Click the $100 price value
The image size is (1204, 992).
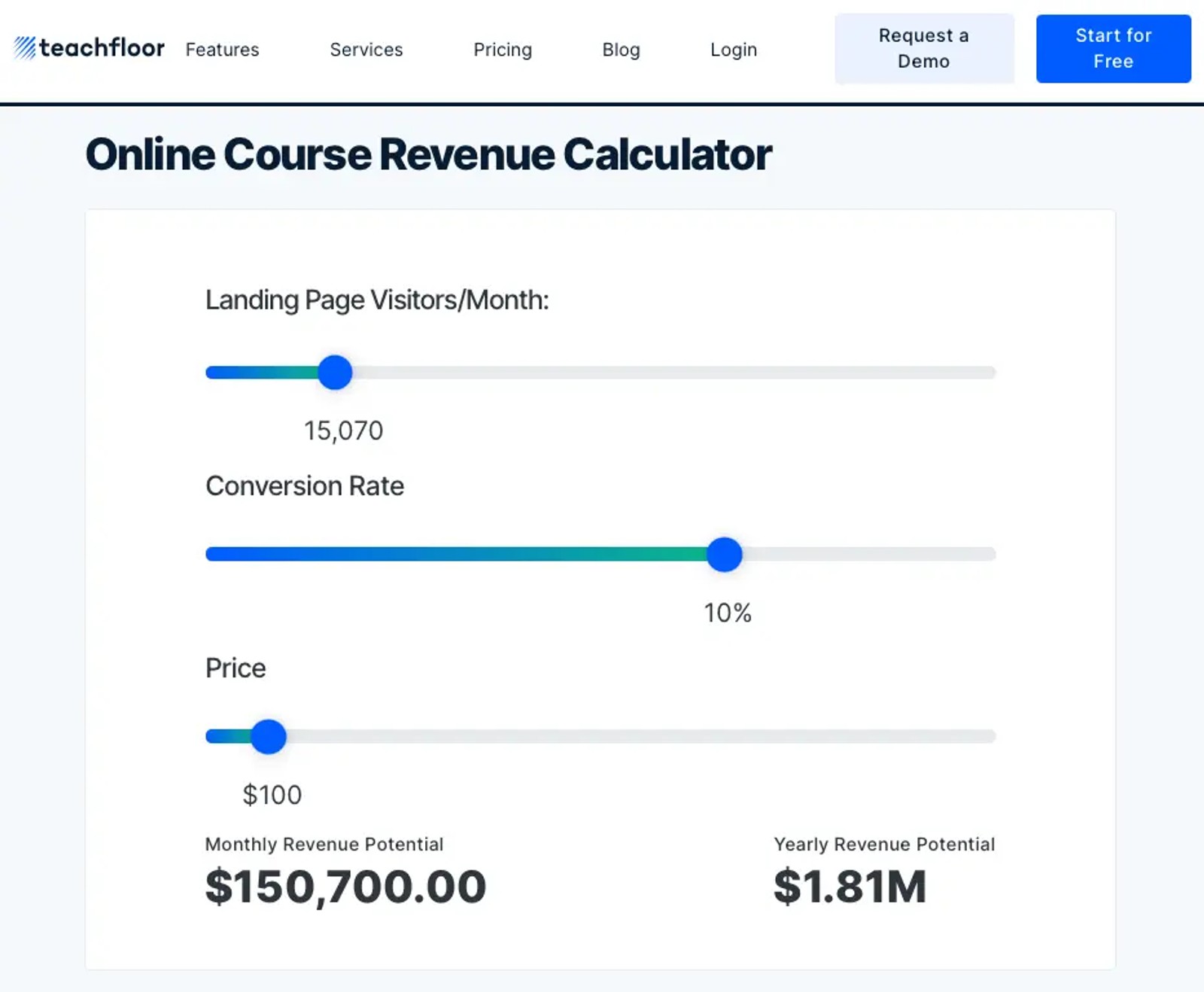272,795
